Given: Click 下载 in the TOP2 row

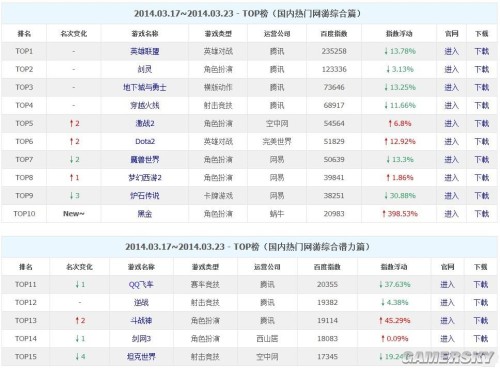Looking at the screenshot, I should pos(482,69).
